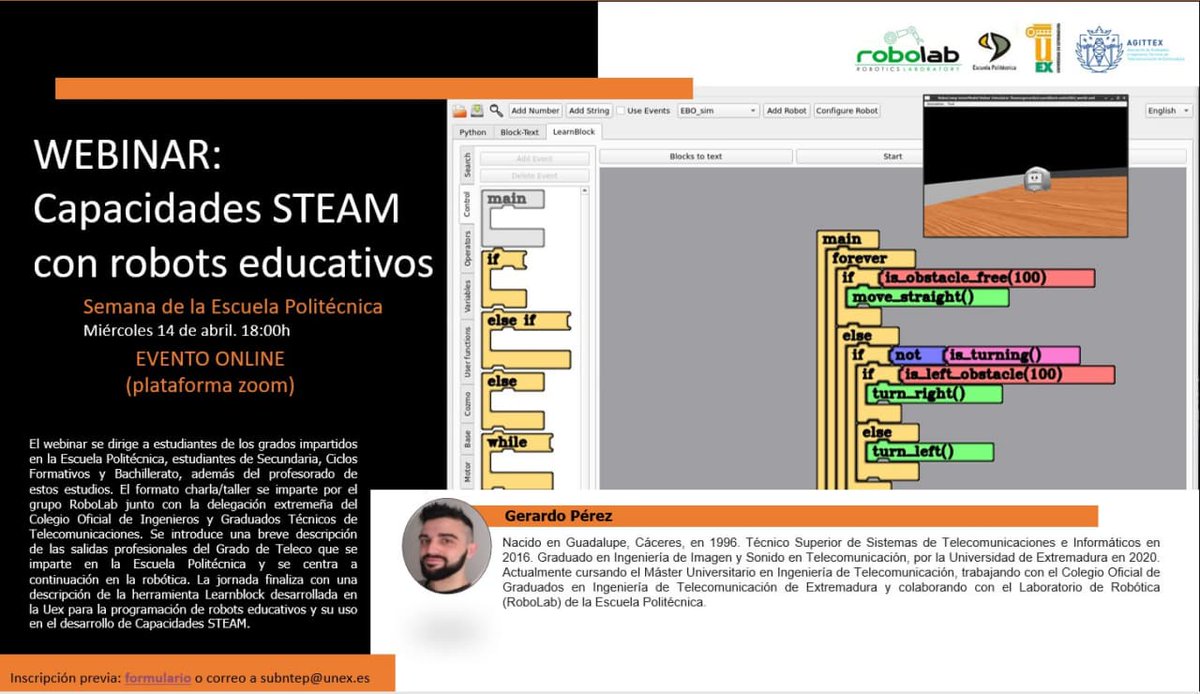Click the is_turning() block
Screen dimensions: 1200x694
coord(1011,355)
